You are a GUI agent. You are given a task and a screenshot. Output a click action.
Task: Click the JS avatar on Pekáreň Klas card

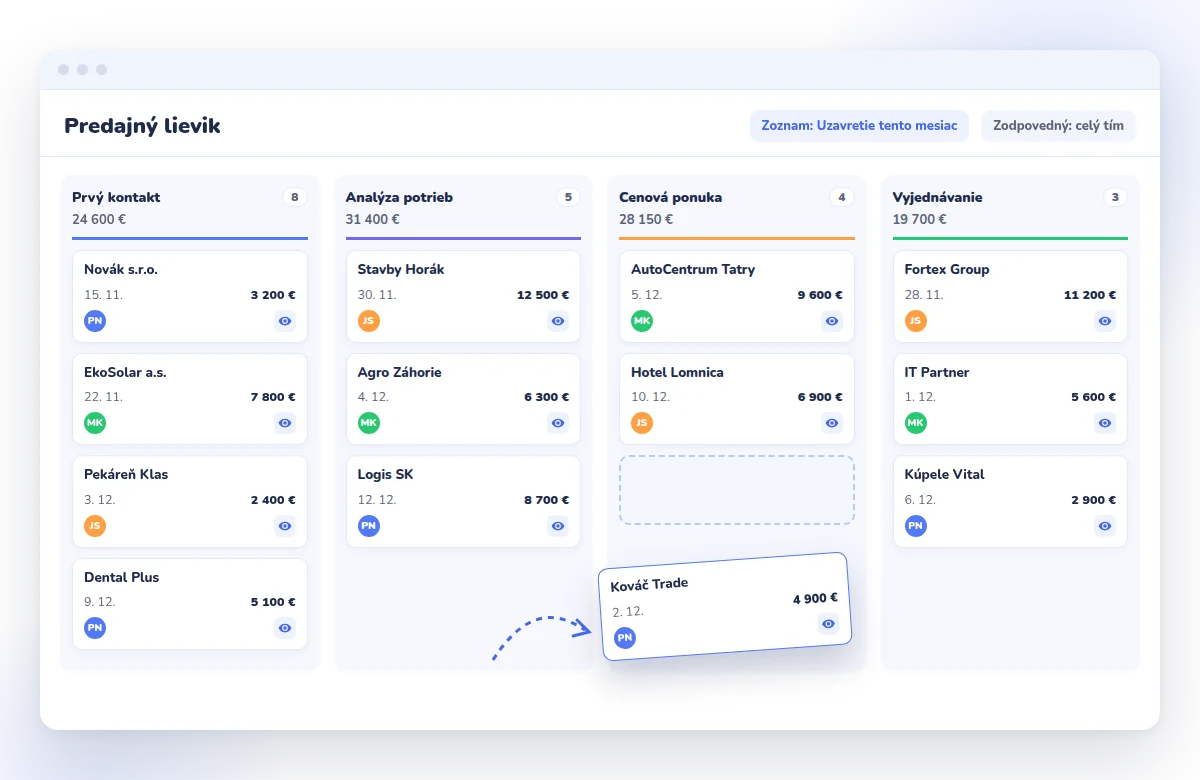pyautogui.click(x=95, y=526)
